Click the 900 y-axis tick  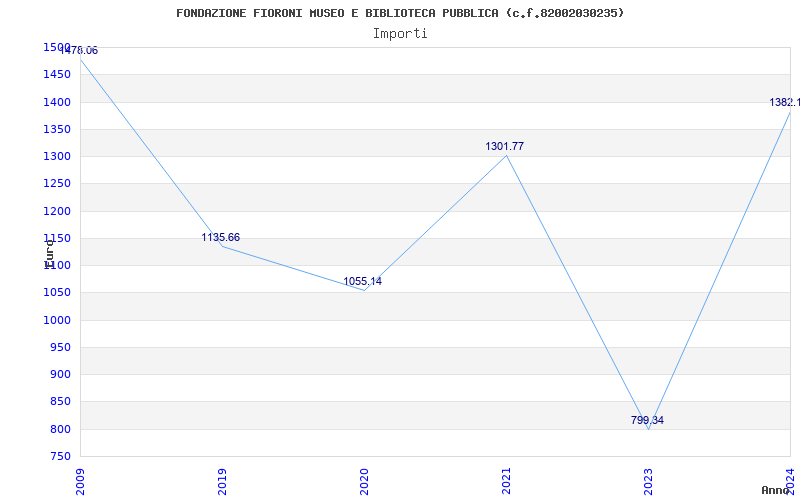point(60,374)
